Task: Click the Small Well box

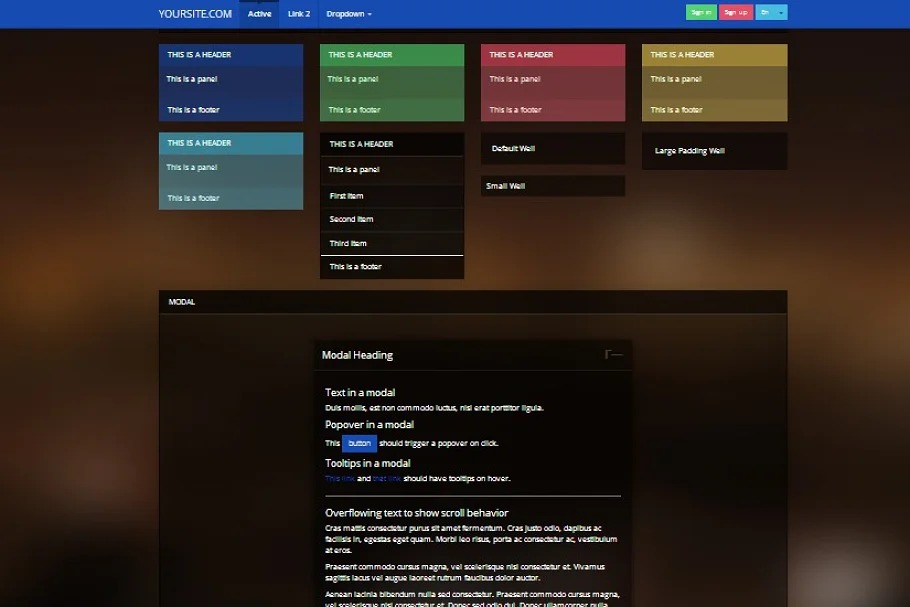Action: [x=552, y=186]
